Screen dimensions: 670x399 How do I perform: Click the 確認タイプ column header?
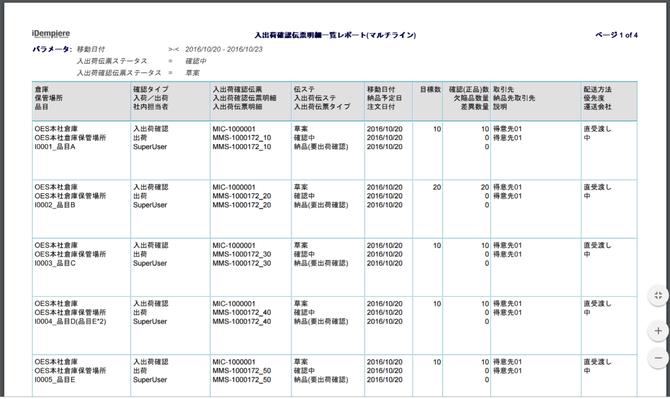(151, 89)
